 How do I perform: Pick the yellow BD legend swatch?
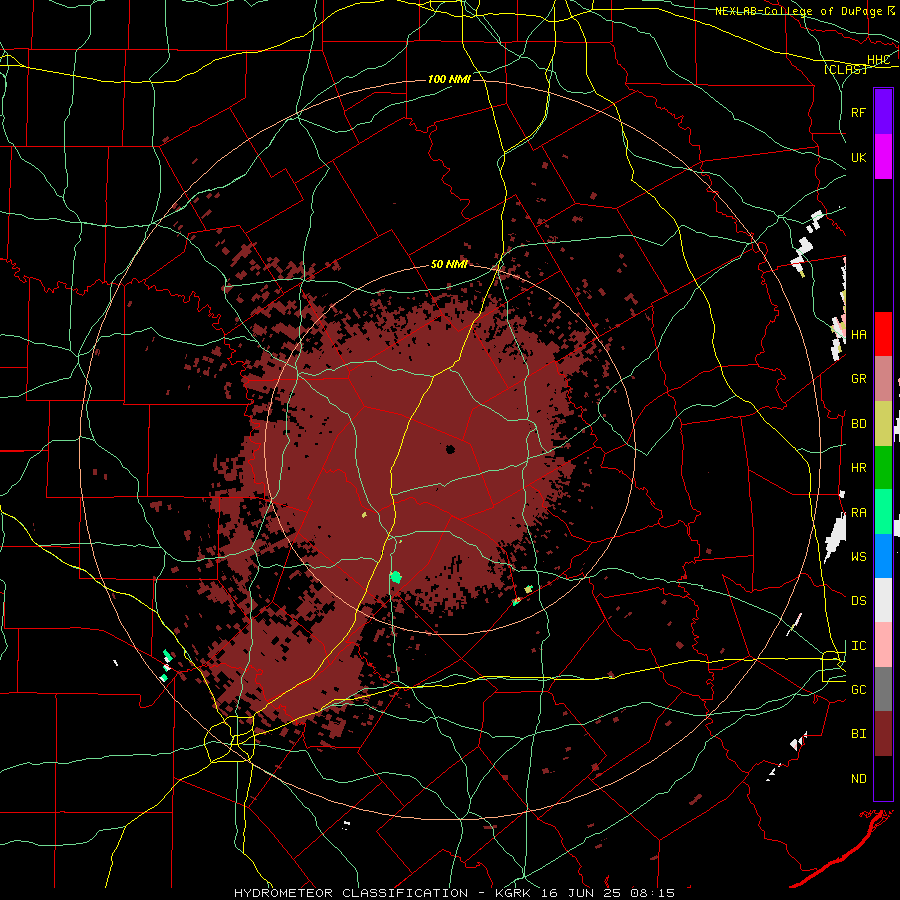[883, 424]
